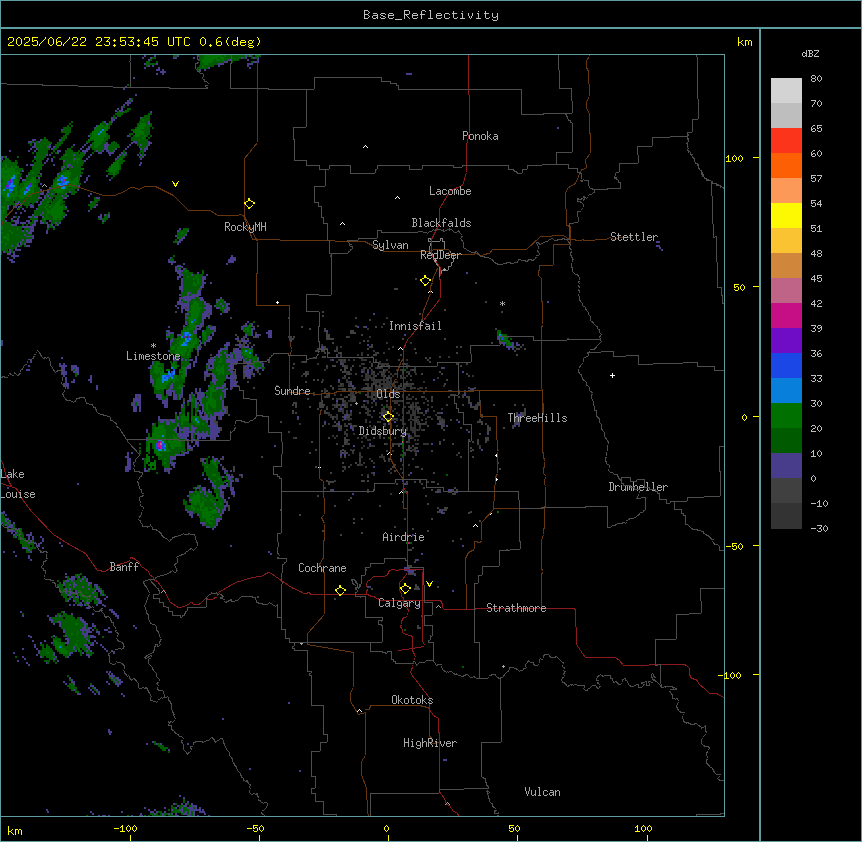Select the Olds label
Screen dimensions: 862x842
point(388,394)
